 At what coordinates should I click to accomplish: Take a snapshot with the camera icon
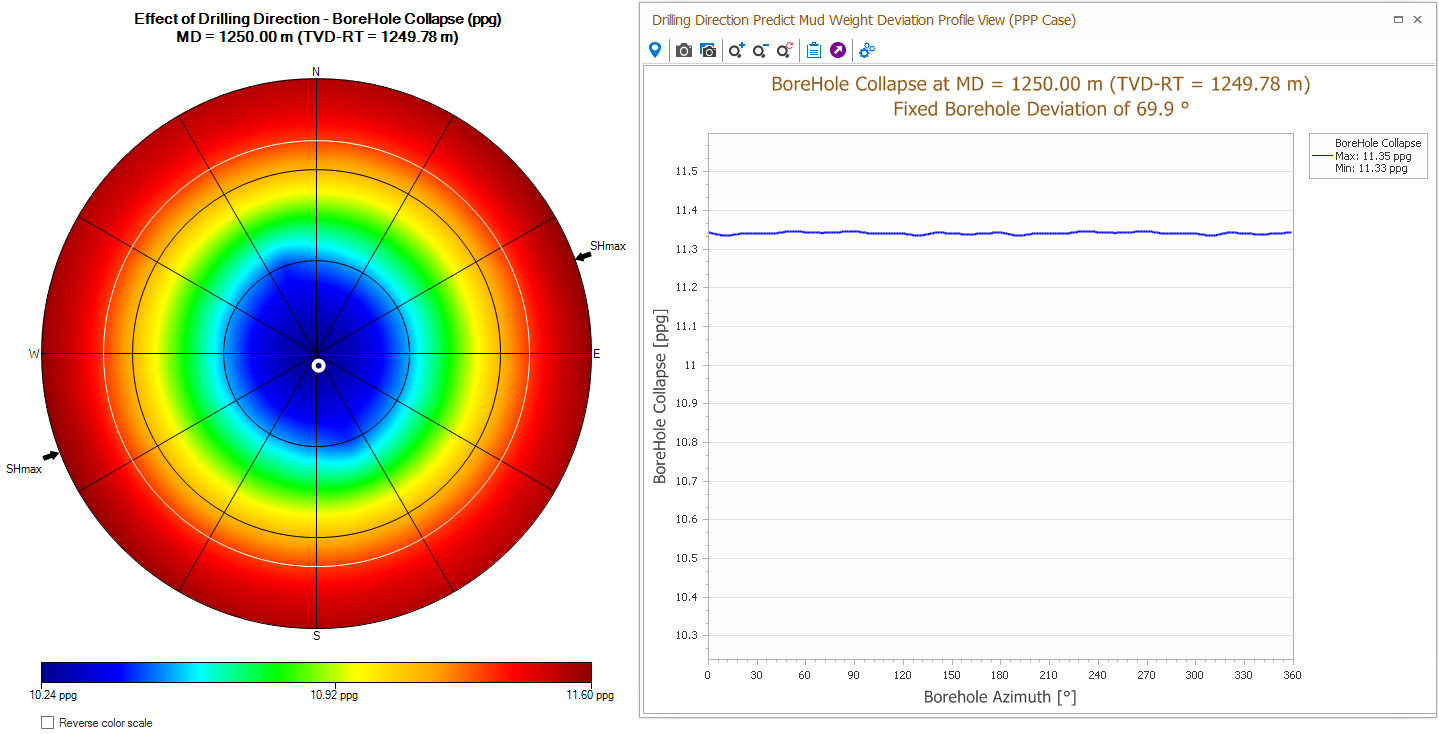coord(684,50)
